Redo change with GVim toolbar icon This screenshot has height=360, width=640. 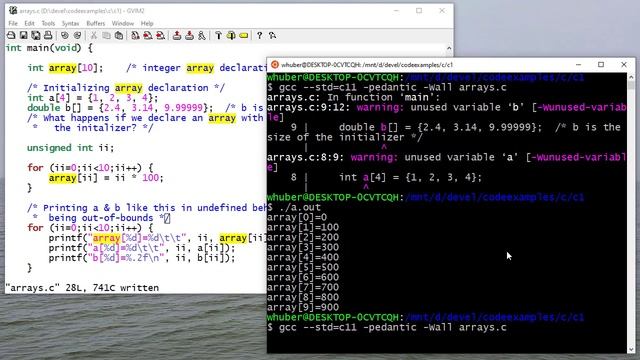click(77, 36)
